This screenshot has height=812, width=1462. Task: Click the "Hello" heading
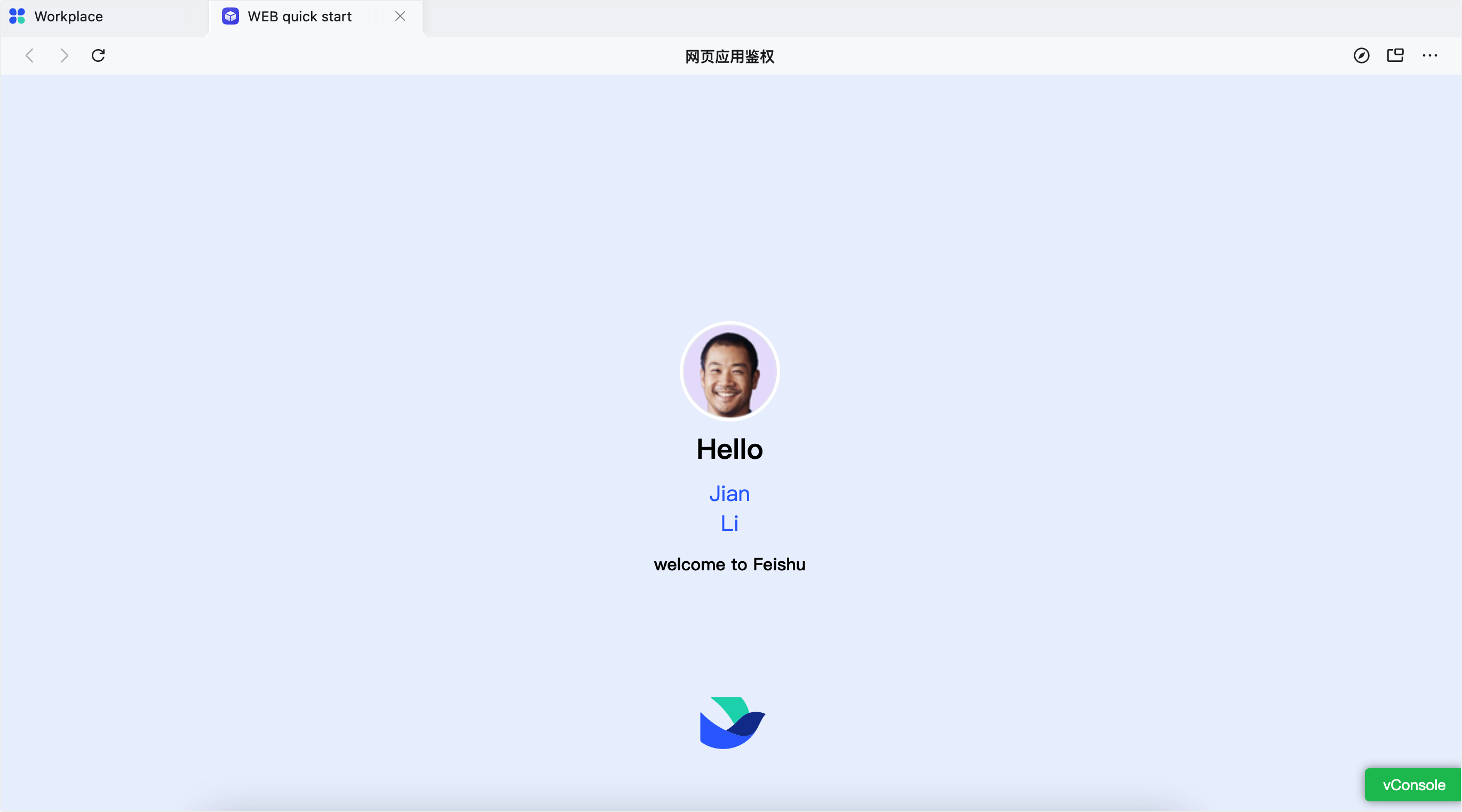coord(729,449)
